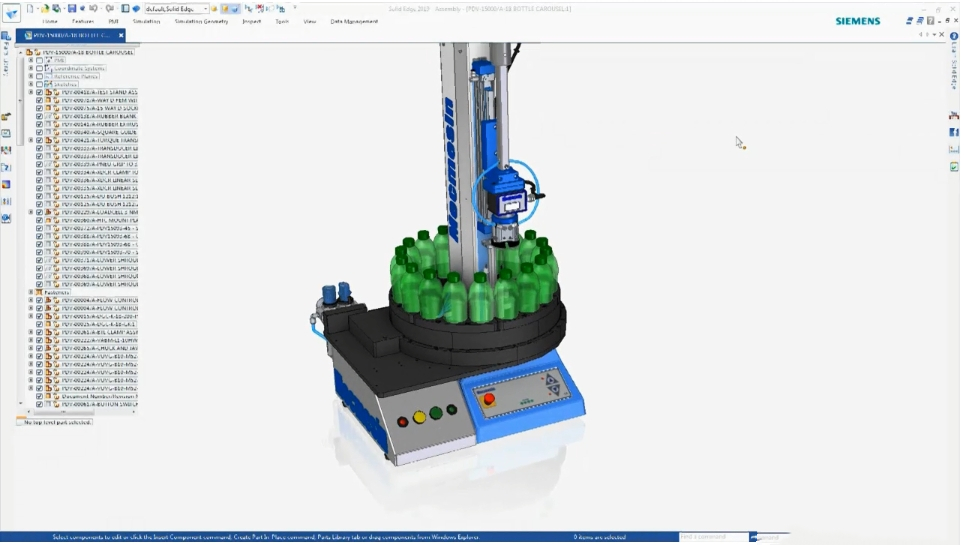Open the Inspect ribbon tab
The image size is (965, 545).
(251, 21)
